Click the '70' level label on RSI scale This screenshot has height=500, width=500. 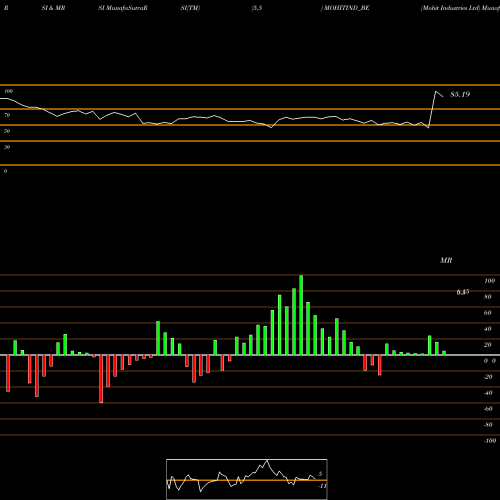coord(7,115)
